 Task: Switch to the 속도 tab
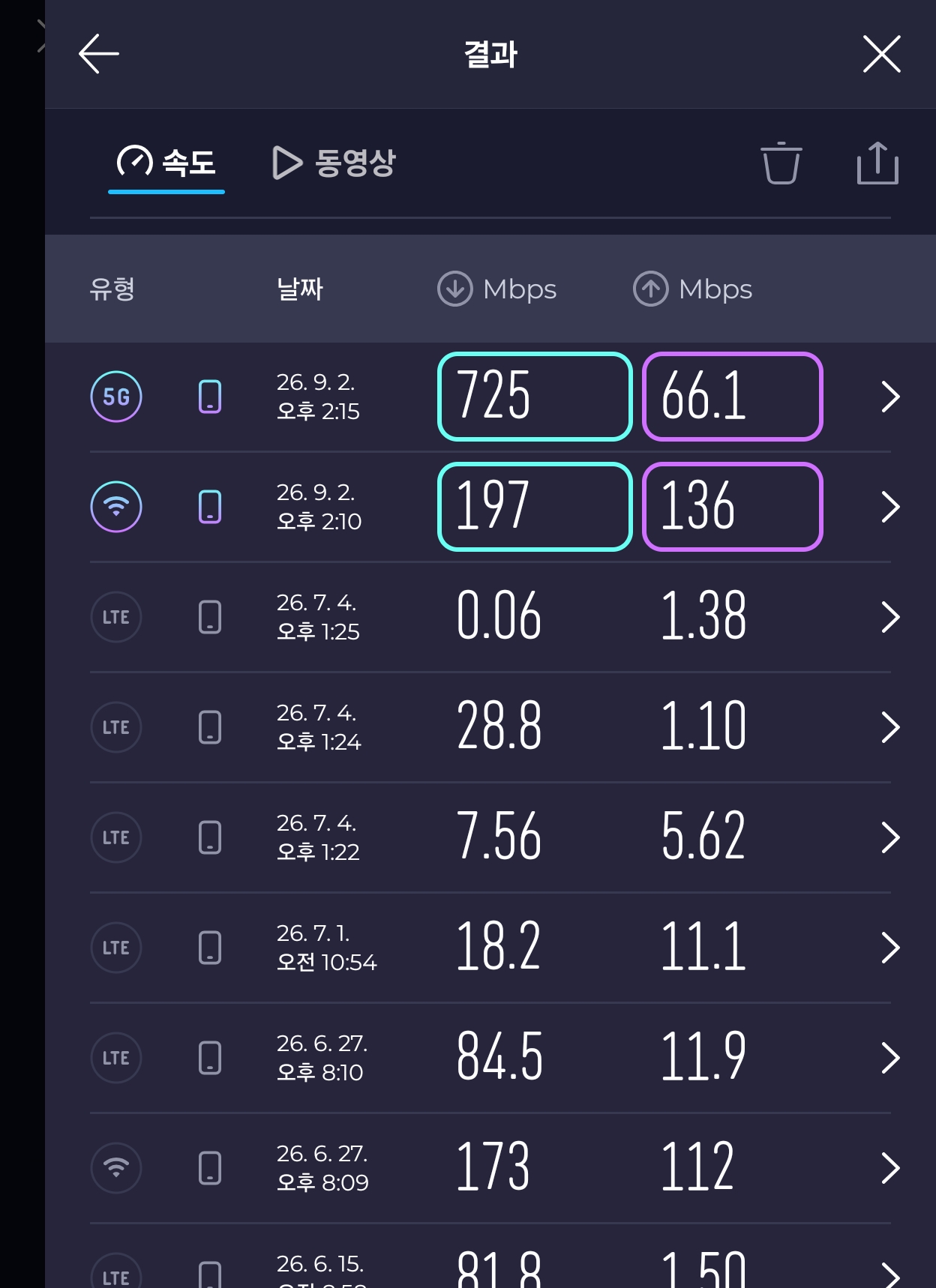pyautogui.click(x=166, y=163)
